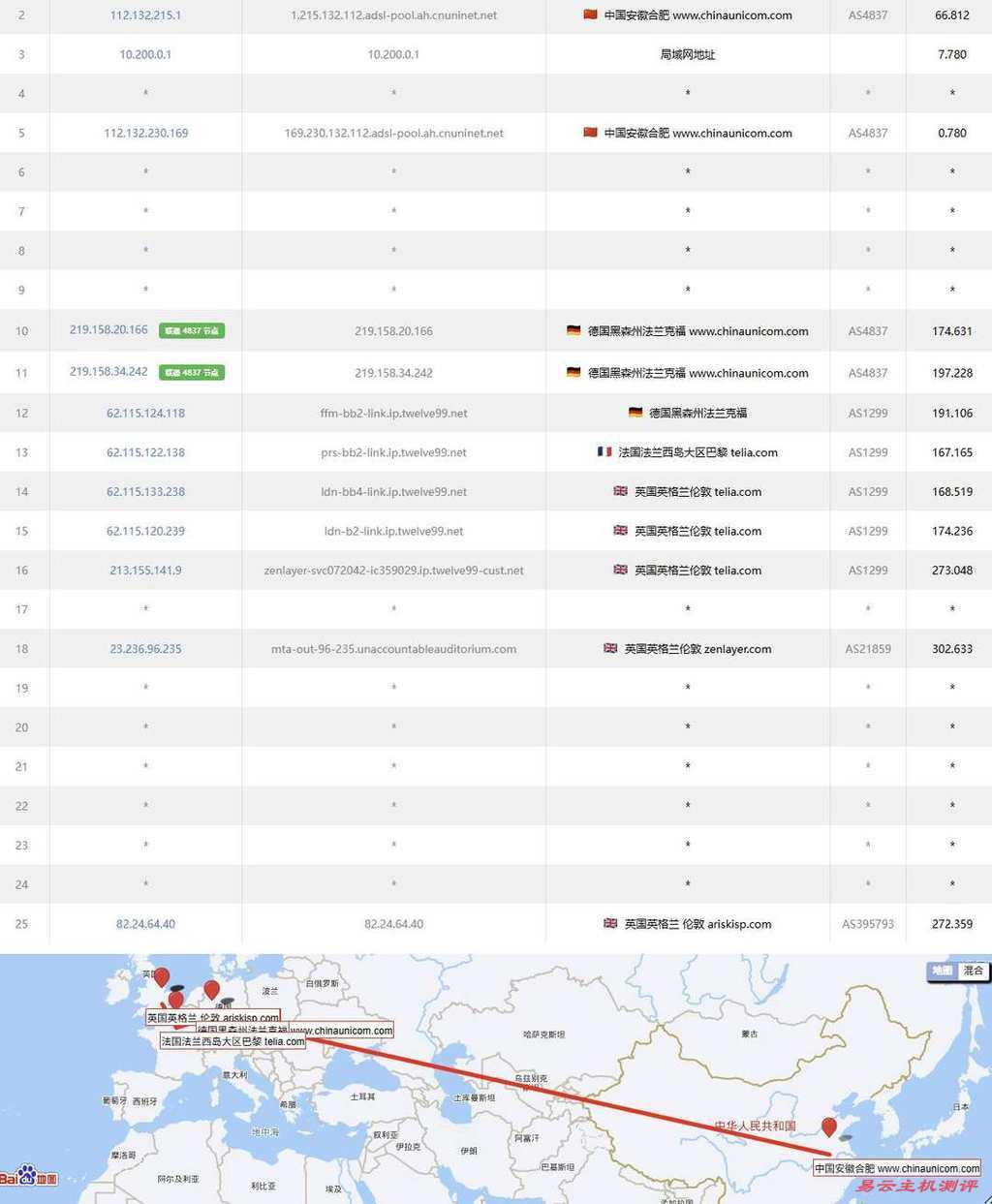
Task: Open IP link 10.200.0.1 in first column
Action: pyautogui.click(x=145, y=54)
